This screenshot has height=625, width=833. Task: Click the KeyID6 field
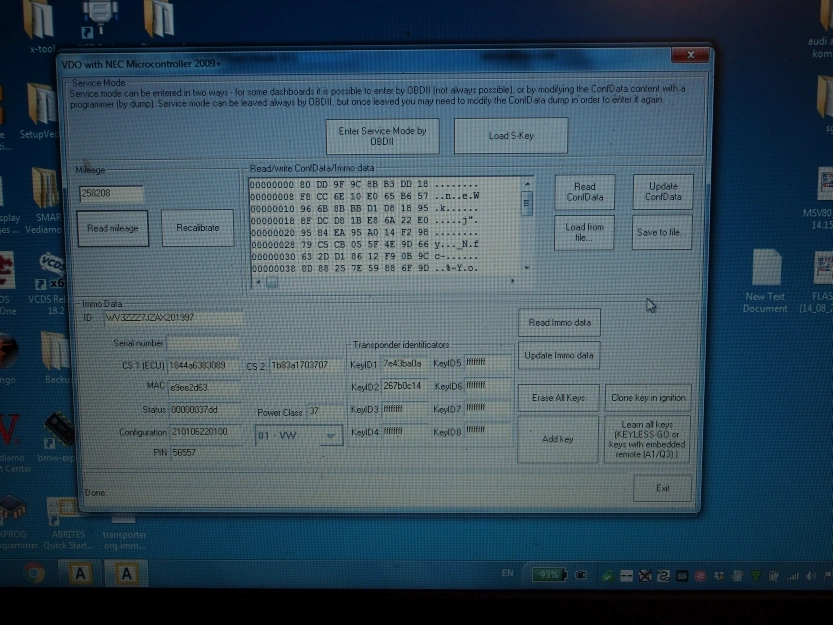pos(488,385)
